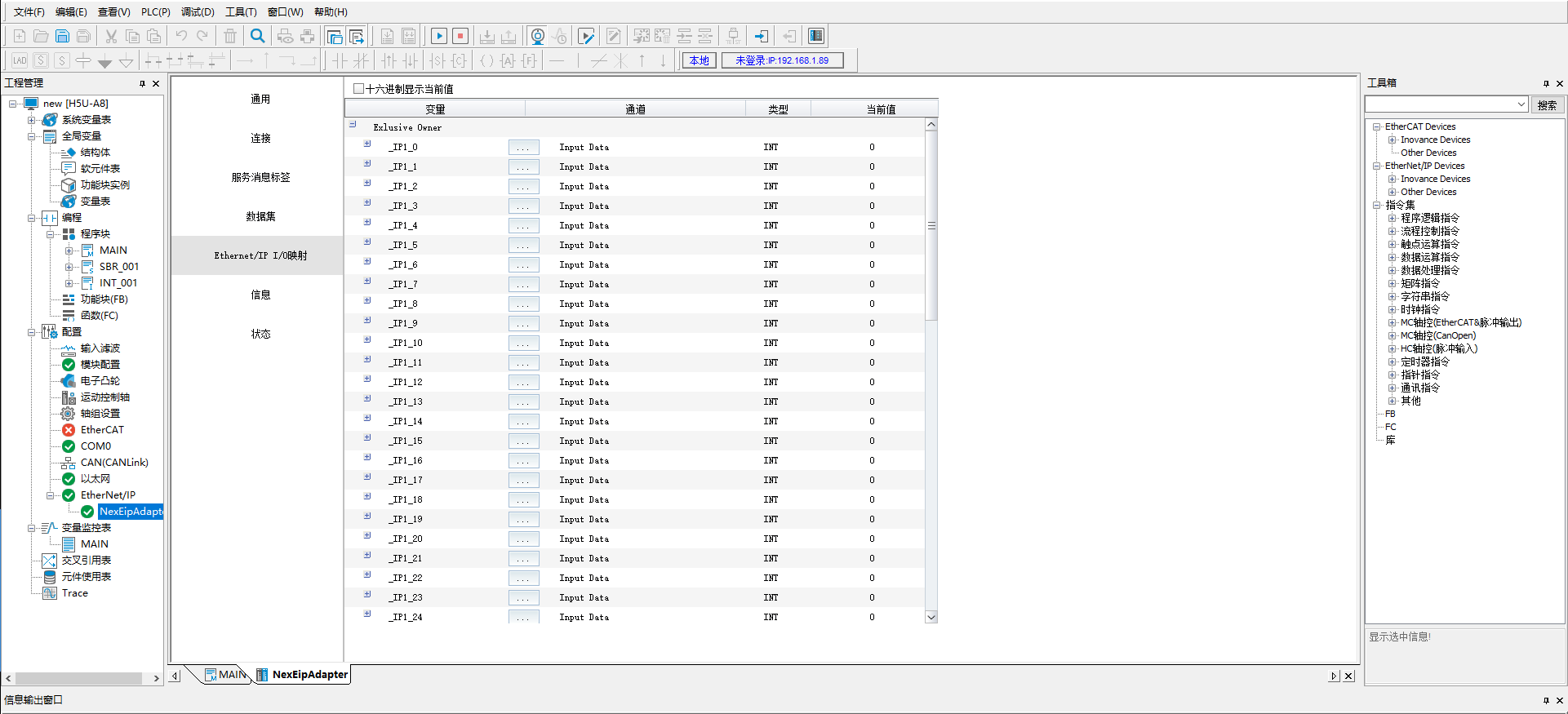Image resolution: width=1568 pixels, height=714 pixels.
Task: Open the 文件(F) menu
Action: pos(29,12)
